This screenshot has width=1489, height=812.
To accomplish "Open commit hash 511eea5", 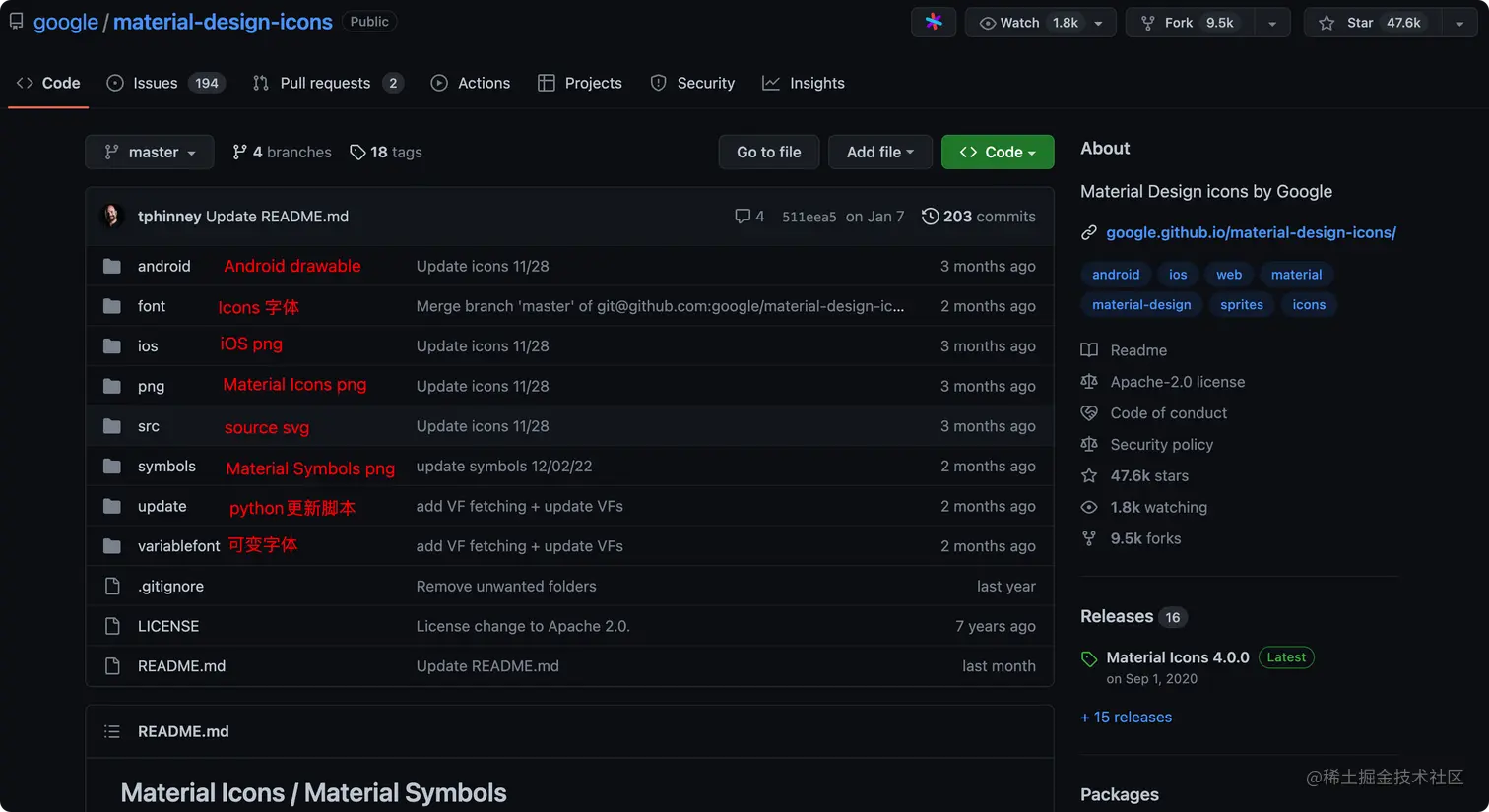I will 809,217.
